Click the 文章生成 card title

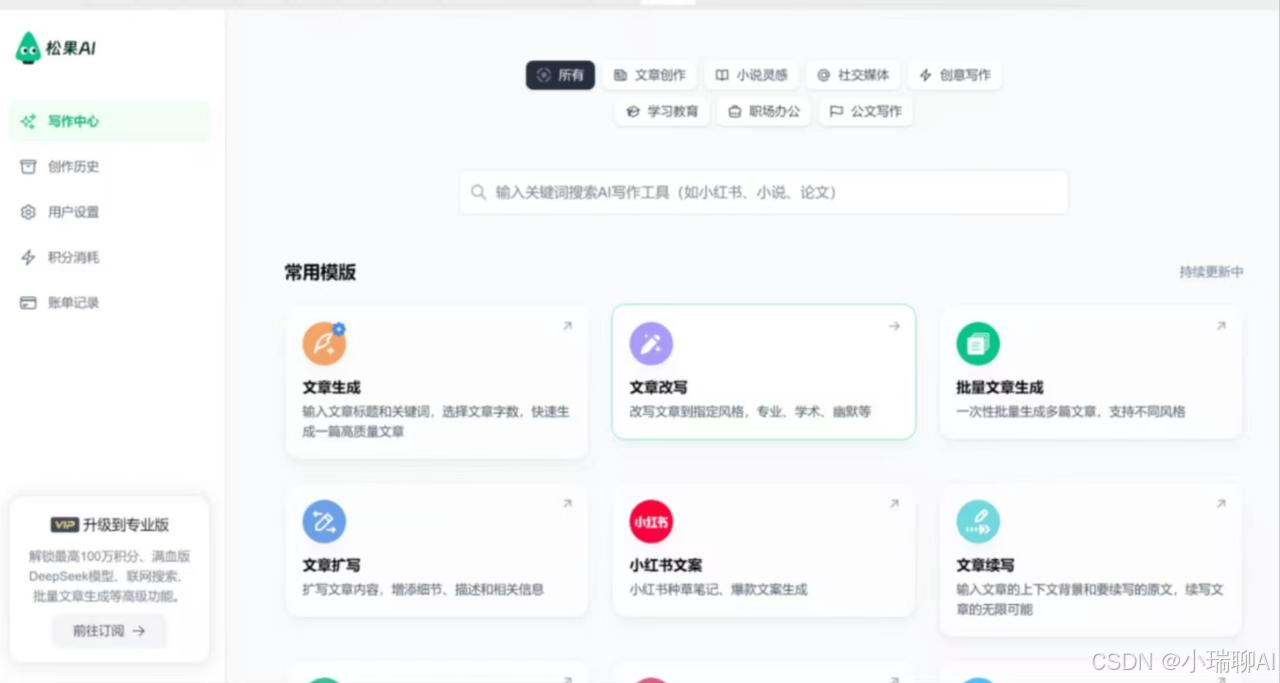point(331,387)
